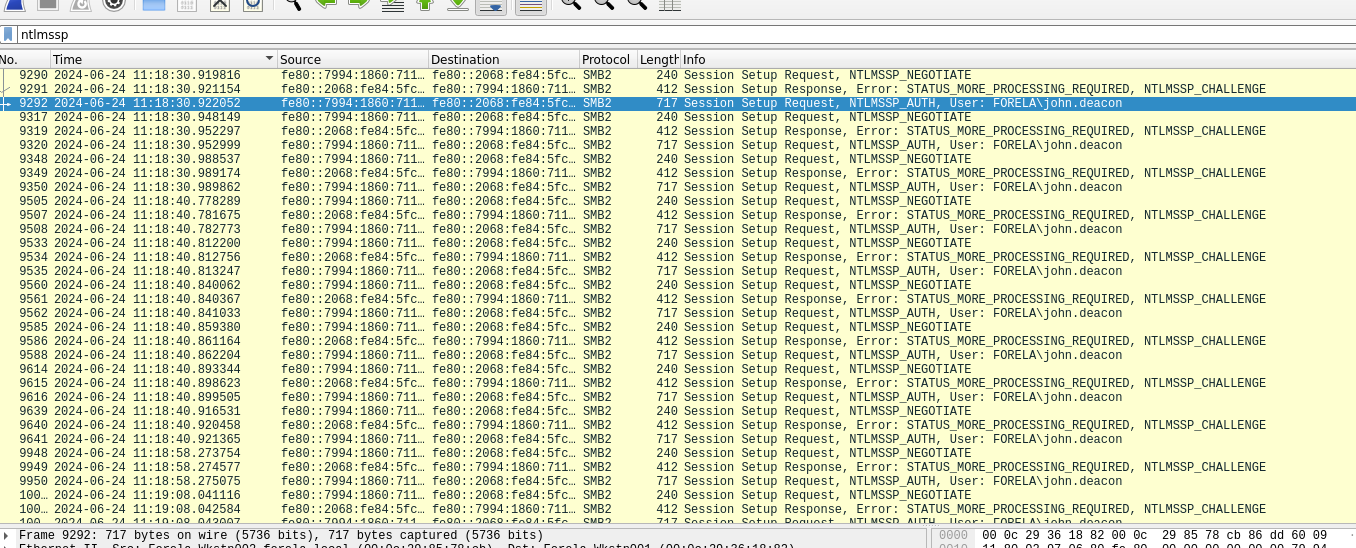
Task: Sort by the No. column header
Action: coord(24,60)
